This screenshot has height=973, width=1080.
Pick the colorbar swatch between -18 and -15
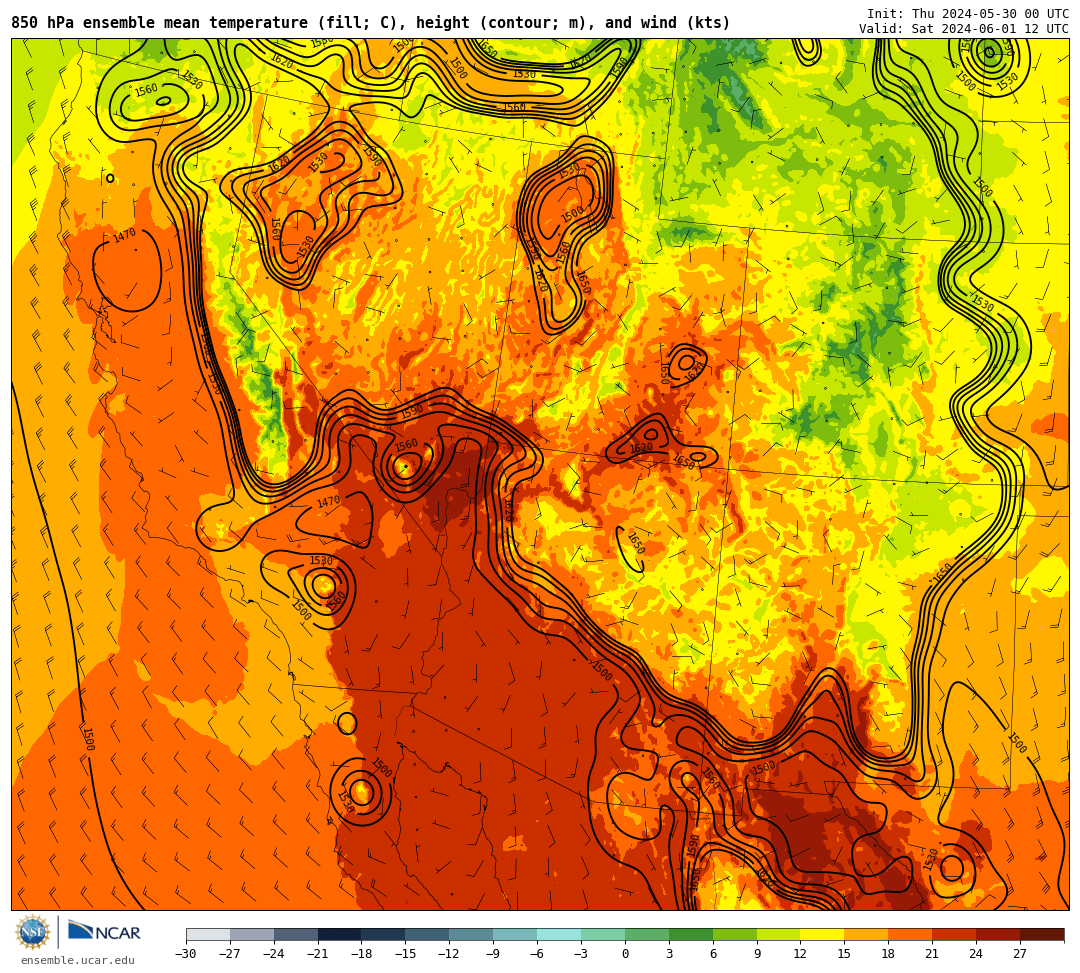tap(384, 934)
